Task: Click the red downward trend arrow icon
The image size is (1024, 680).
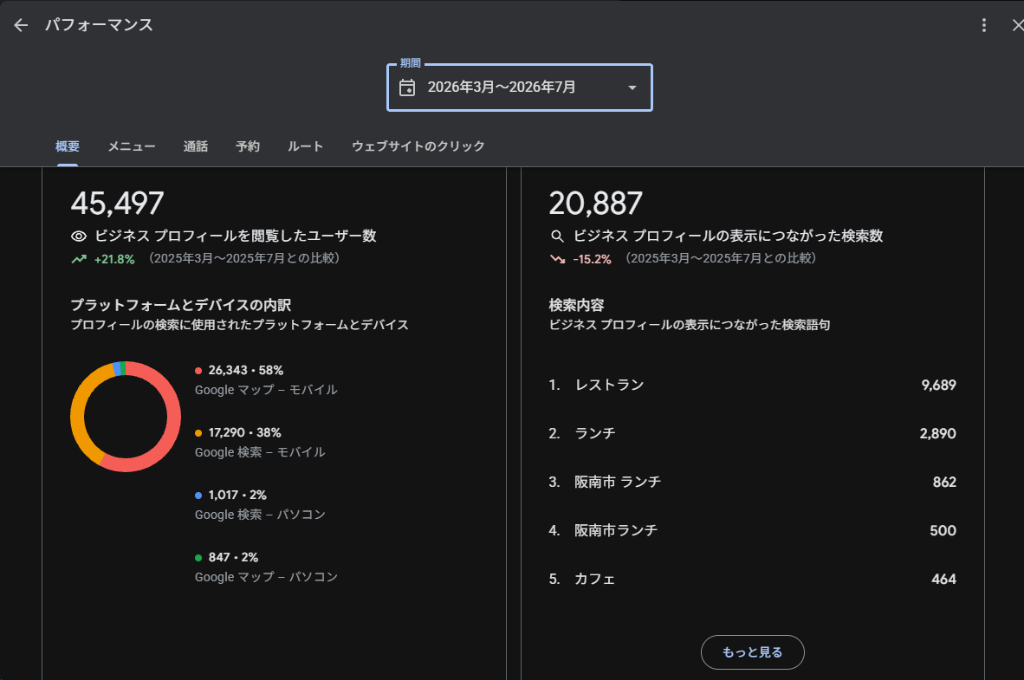Action: click(557, 259)
